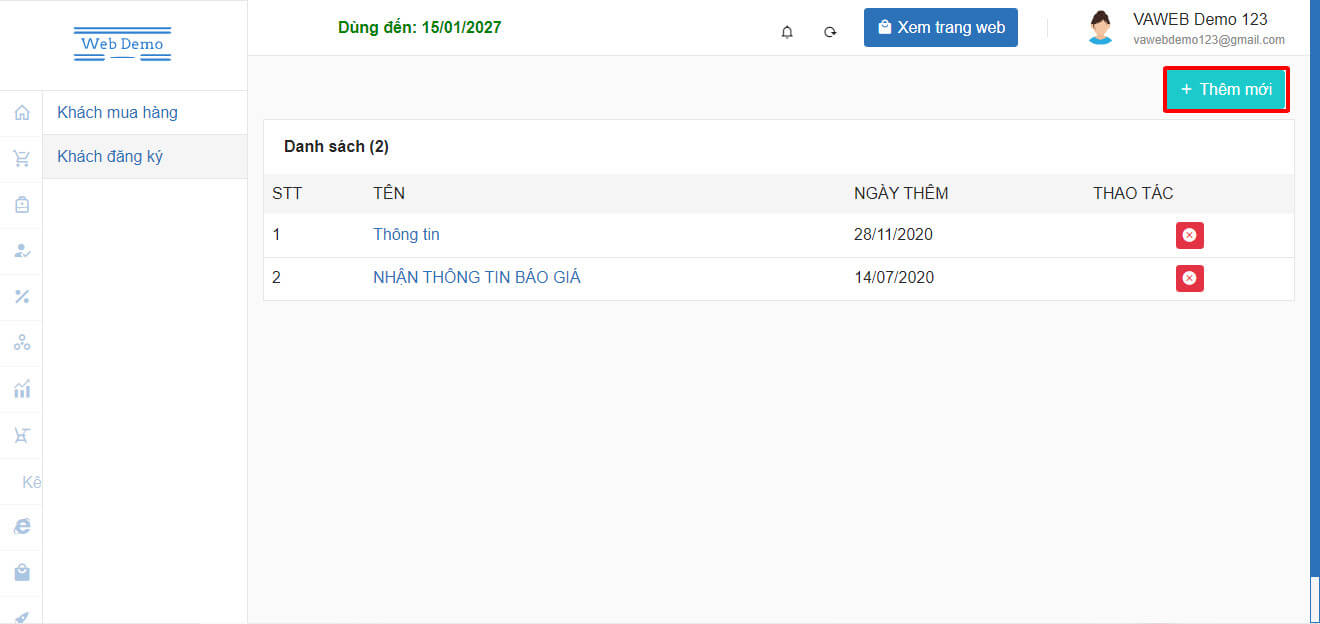The width and height of the screenshot is (1320, 624).
Task: Select 'Khách mua hàng' menu item
Action: [x=118, y=113]
